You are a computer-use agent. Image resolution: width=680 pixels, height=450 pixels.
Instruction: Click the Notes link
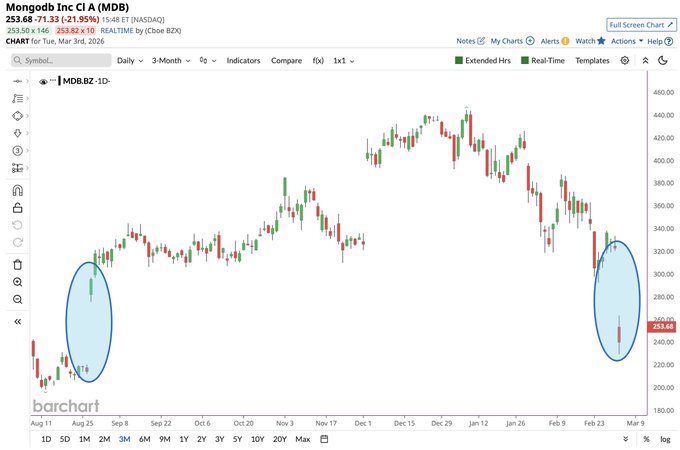pos(471,41)
